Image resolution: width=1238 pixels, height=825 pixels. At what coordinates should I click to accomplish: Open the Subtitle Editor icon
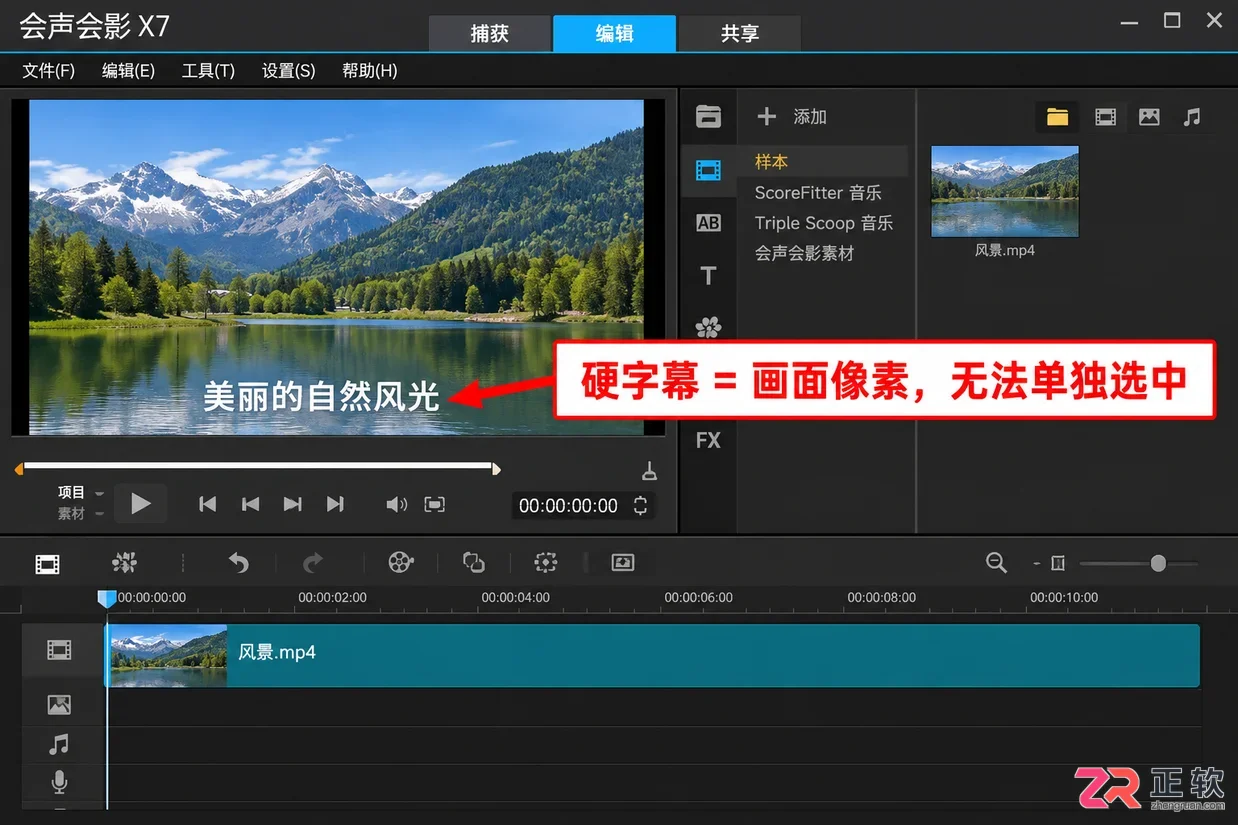622,563
